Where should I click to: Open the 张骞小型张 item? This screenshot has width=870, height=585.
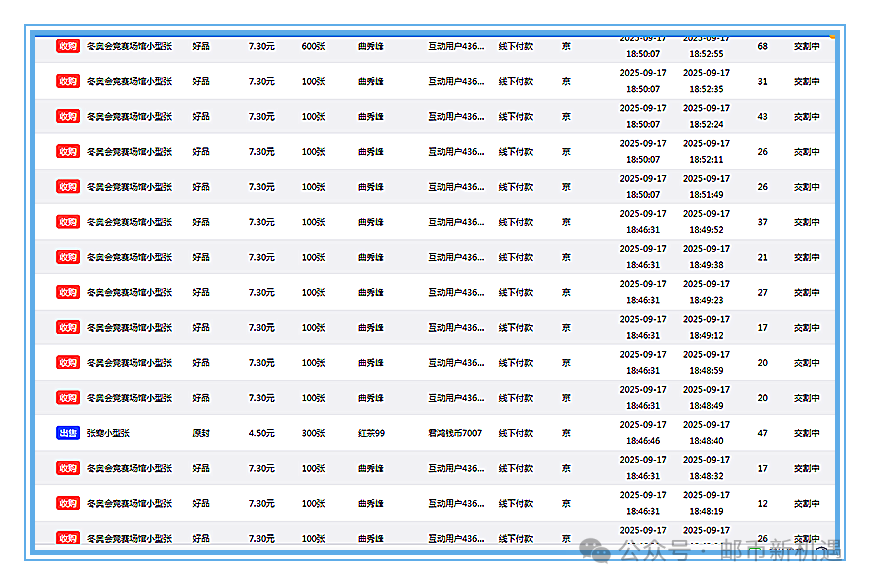pyautogui.click(x=108, y=433)
